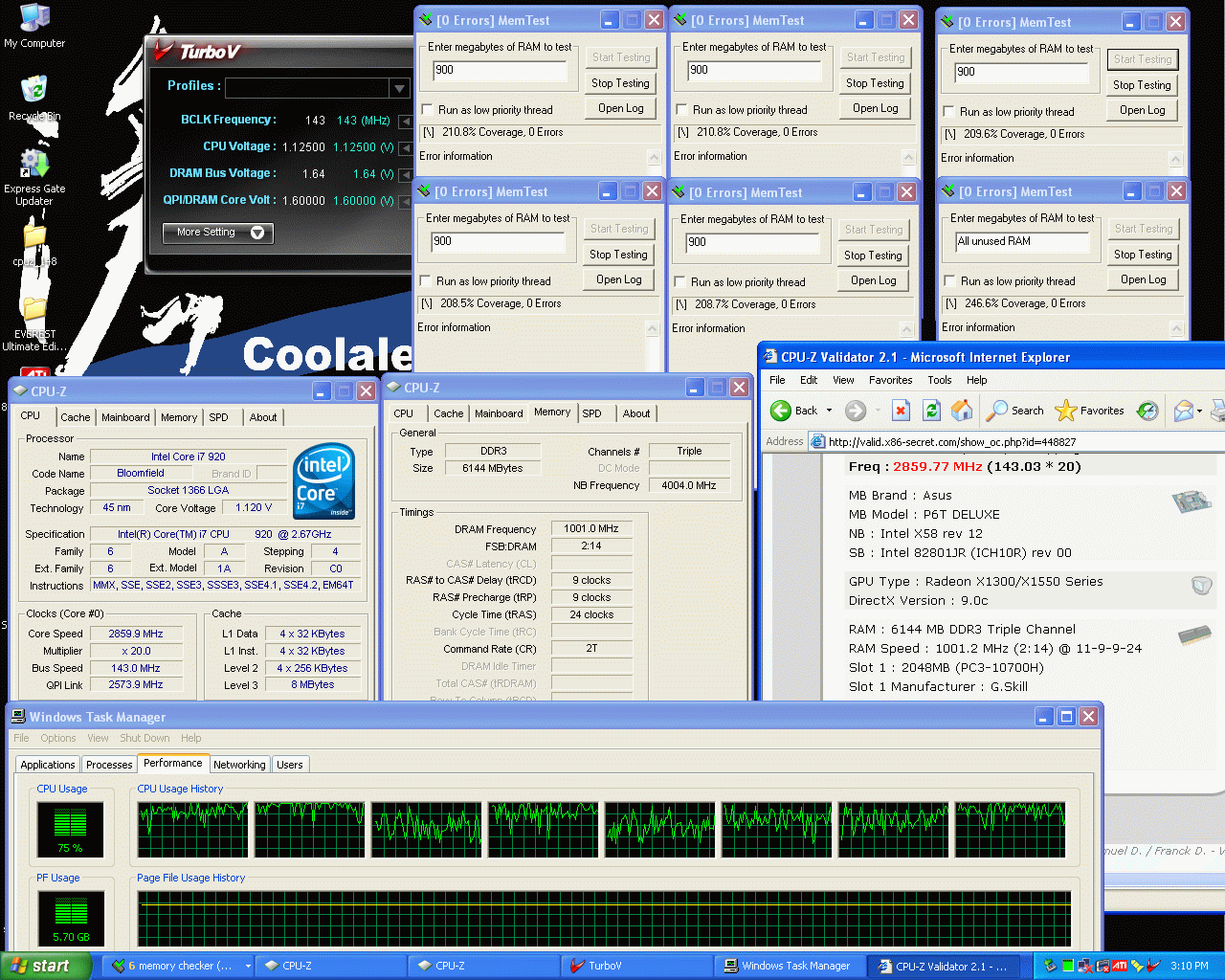Image resolution: width=1225 pixels, height=980 pixels.
Task: Open the History icon in IE's toolbar
Action: (x=1147, y=411)
